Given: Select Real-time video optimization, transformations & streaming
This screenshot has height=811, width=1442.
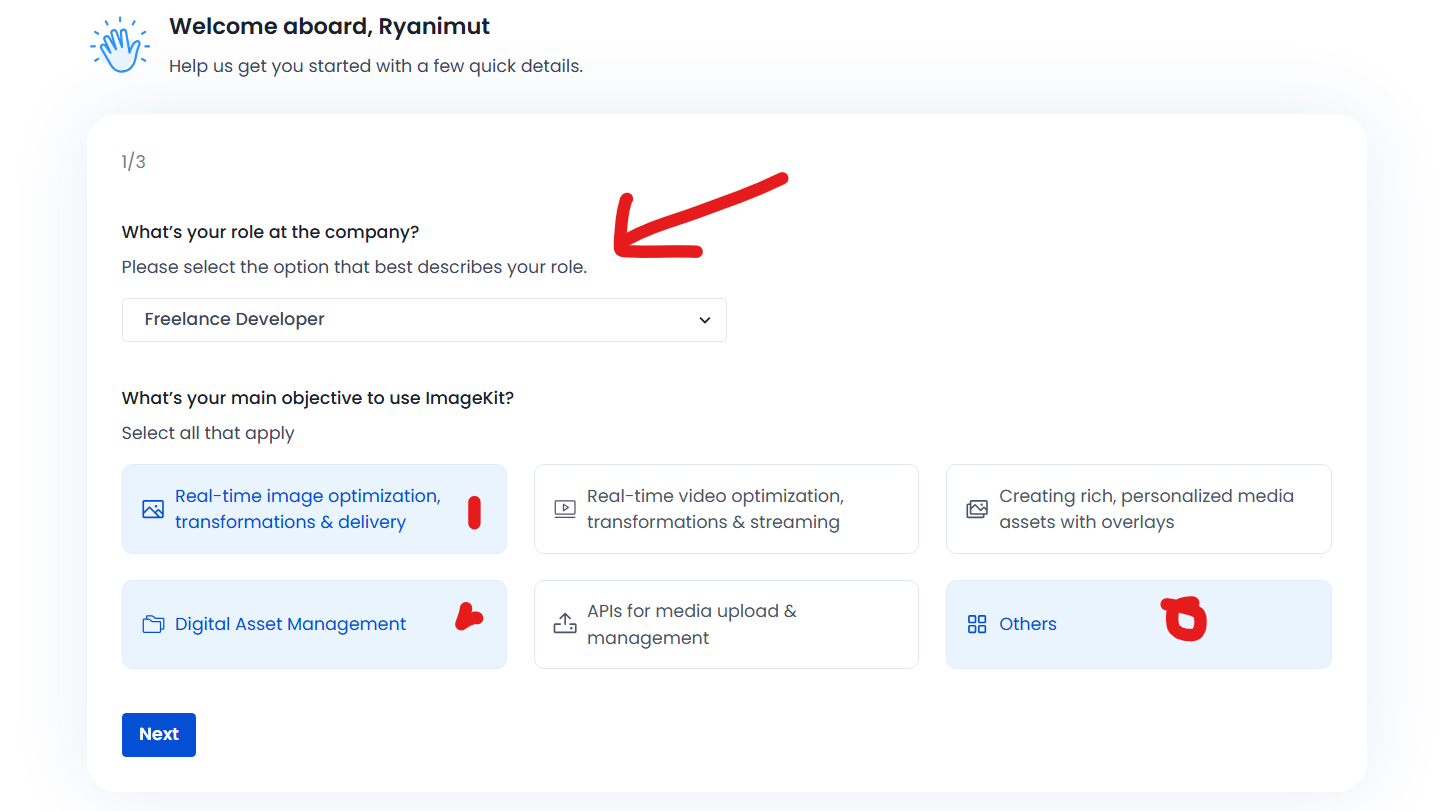Looking at the screenshot, I should click(715, 509).
